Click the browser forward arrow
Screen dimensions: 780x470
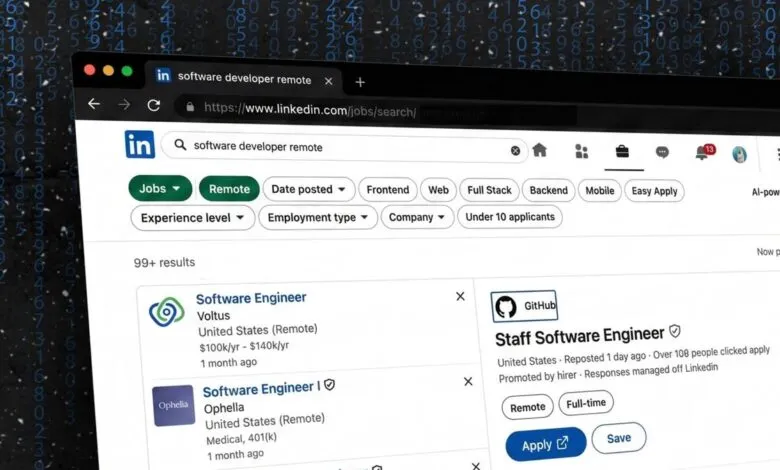tap(124, 104)
